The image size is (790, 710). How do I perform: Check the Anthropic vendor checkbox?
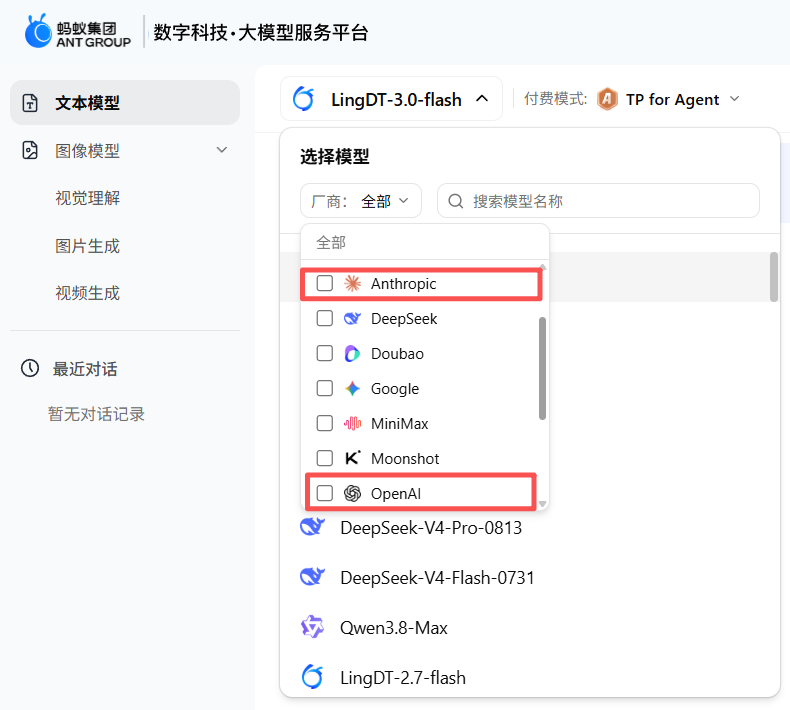click(x=324, y=283)
